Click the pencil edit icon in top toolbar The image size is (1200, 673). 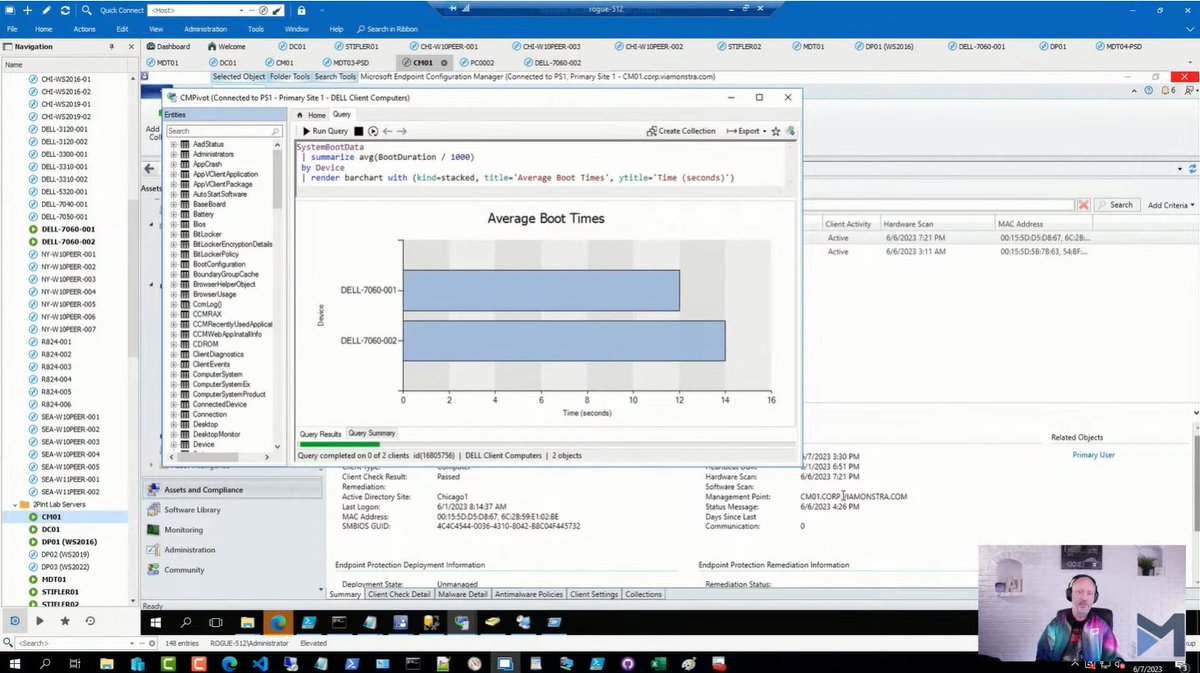(46, 10)
